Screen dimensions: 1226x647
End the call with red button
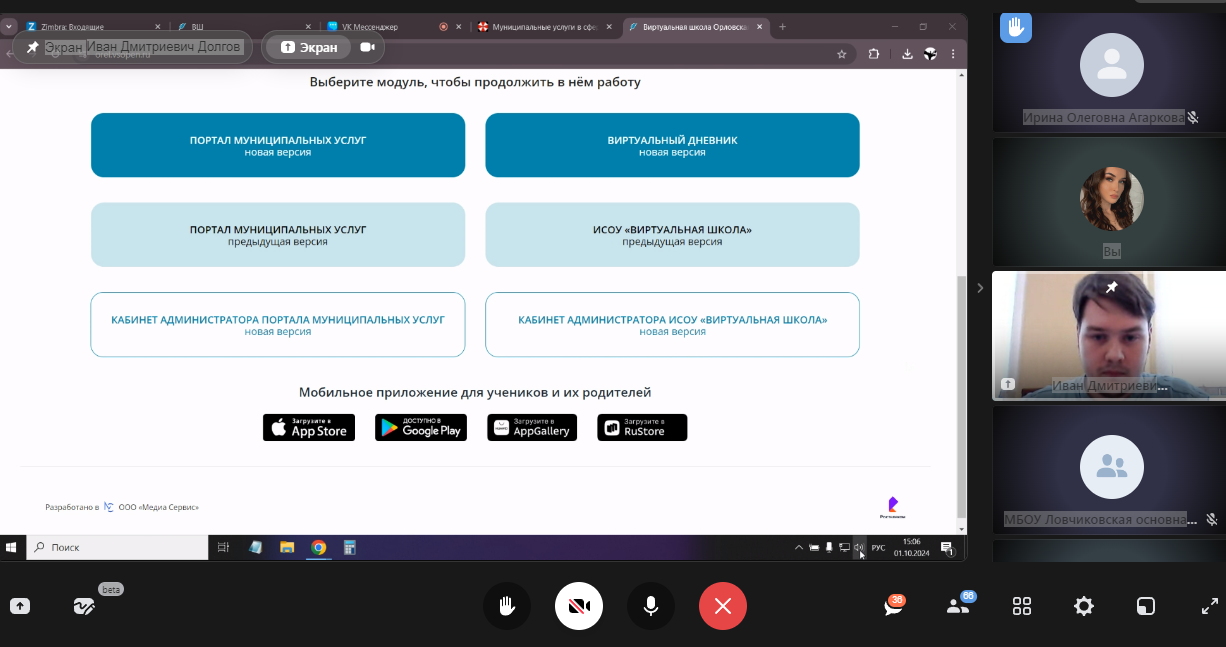click(x=723, y=606)
